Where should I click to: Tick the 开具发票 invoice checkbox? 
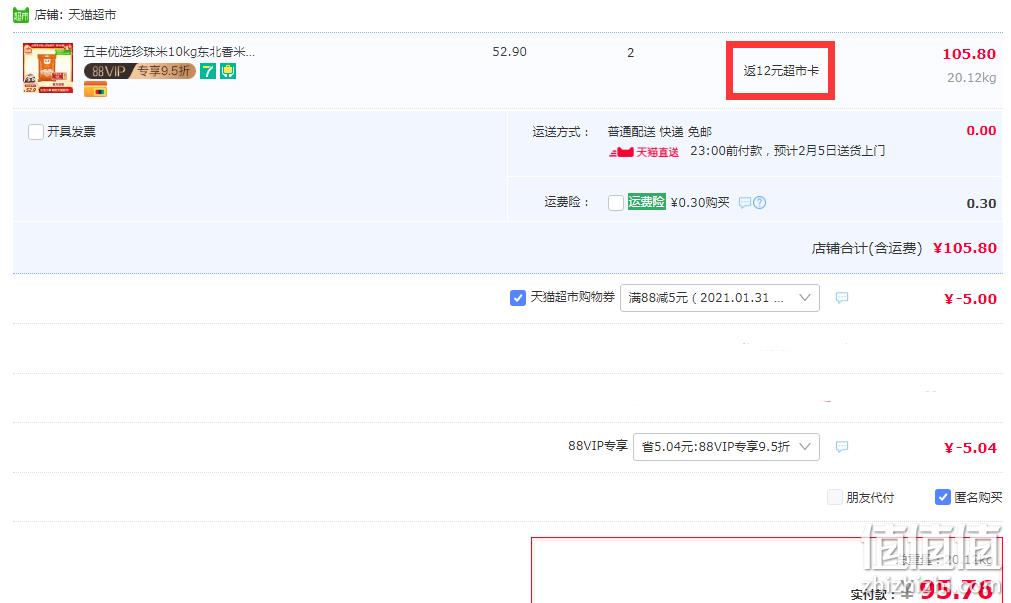pos(36,132)
